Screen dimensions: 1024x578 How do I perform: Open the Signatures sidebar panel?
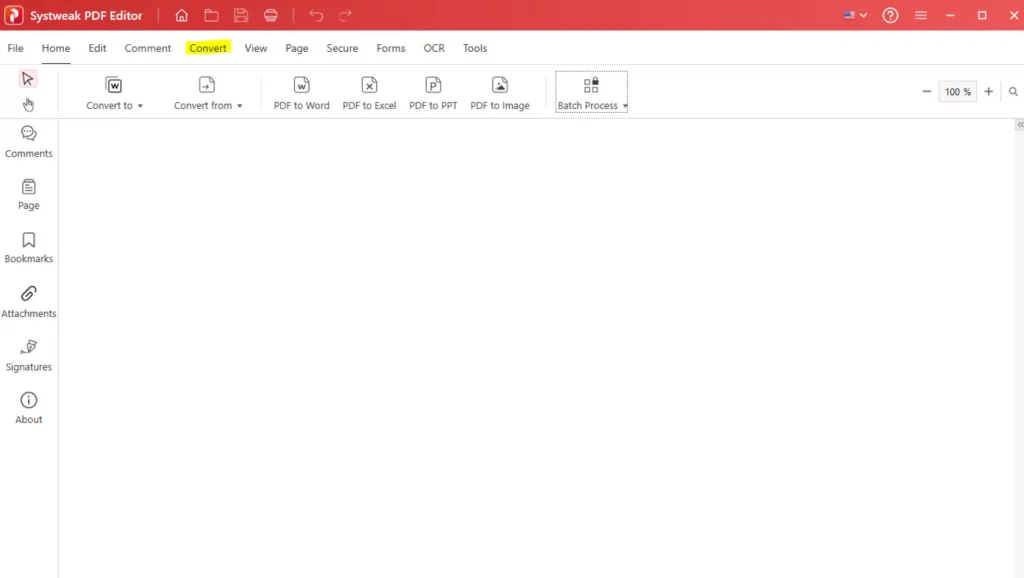point(29,355)
